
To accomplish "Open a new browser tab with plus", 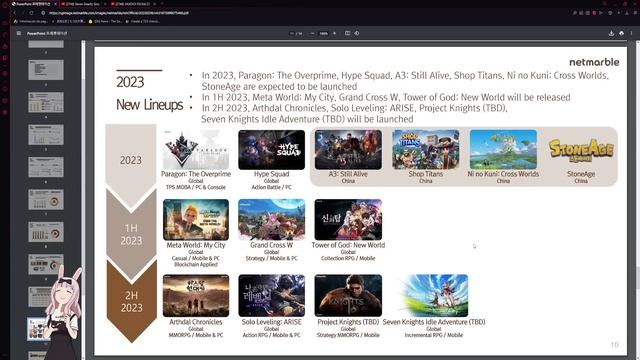I will [x=162, y=4].
